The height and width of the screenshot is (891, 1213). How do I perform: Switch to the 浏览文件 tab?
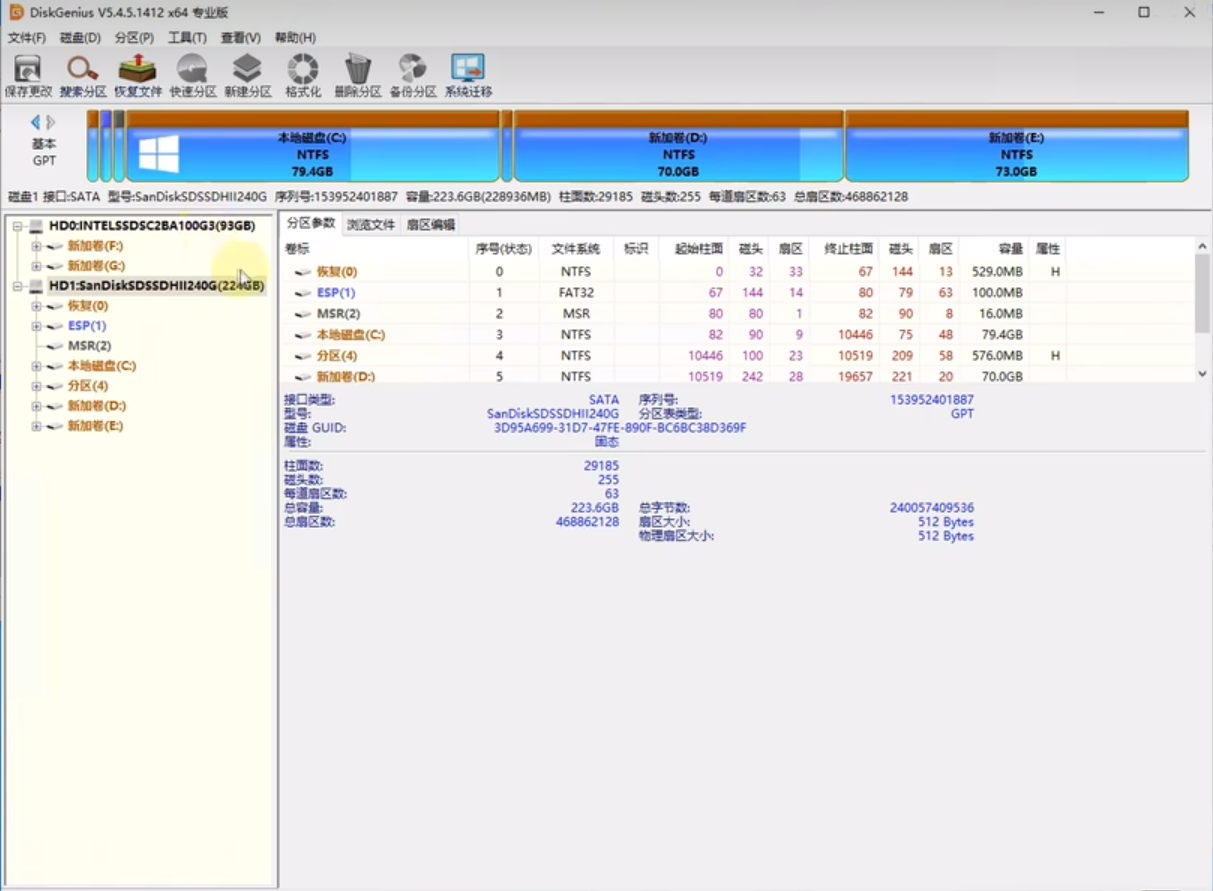click(x=371, y=225)
